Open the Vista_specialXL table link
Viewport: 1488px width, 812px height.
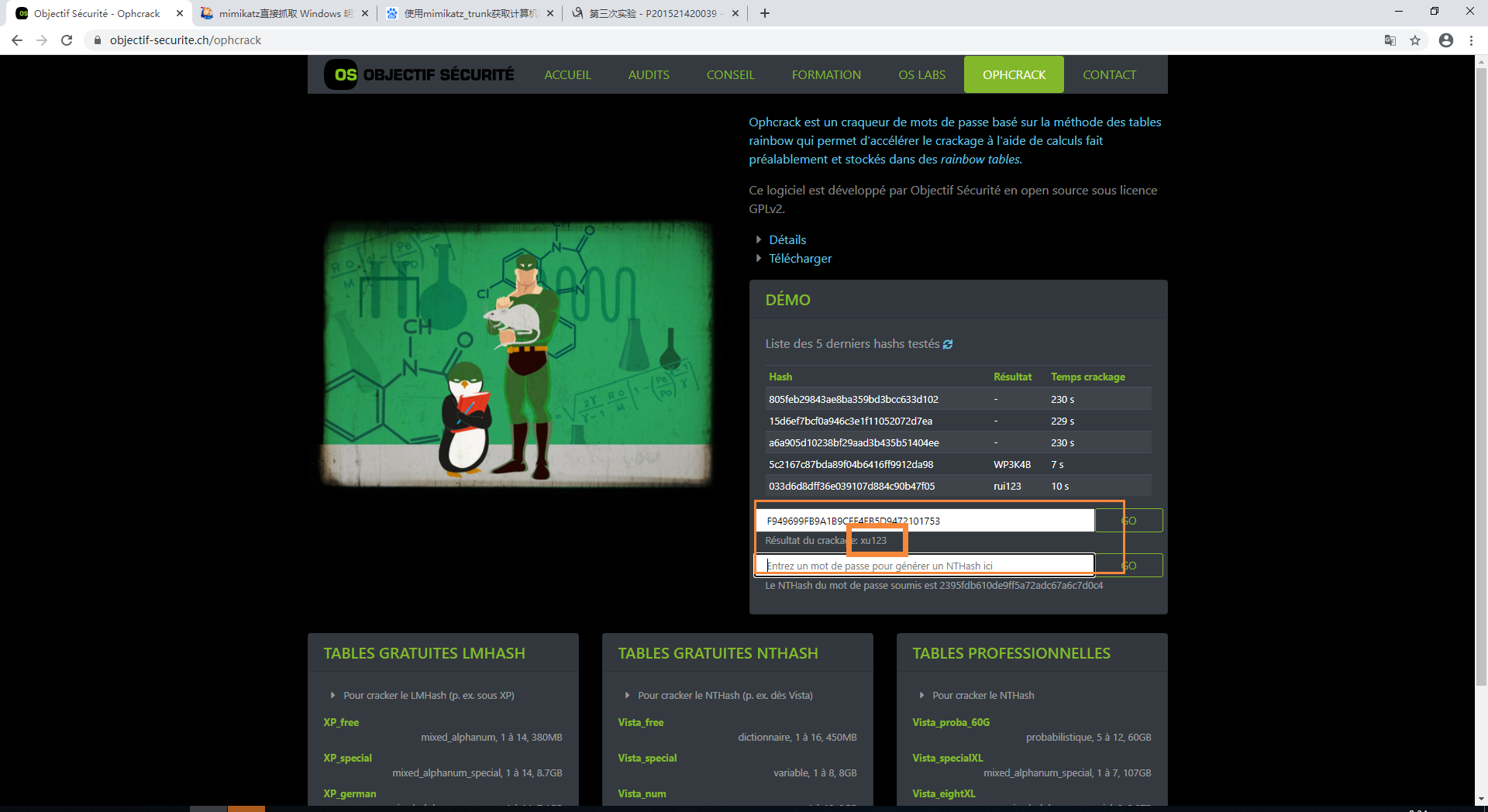pyautogui.click(x=948, y=759)
